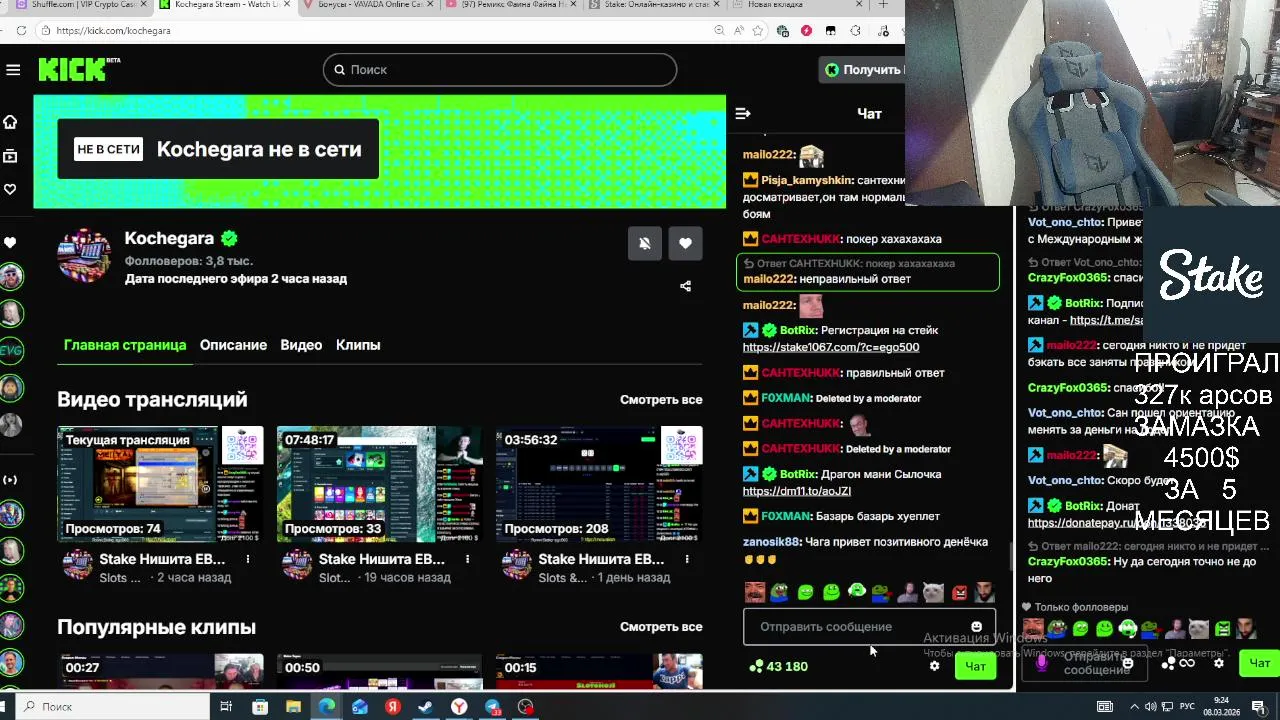Image resolution: width=1280 pixels, height=720 pixels.
Task: Toggle follow heart button for Kochegara
Action: pyautogui.click(x=685, y=243)
